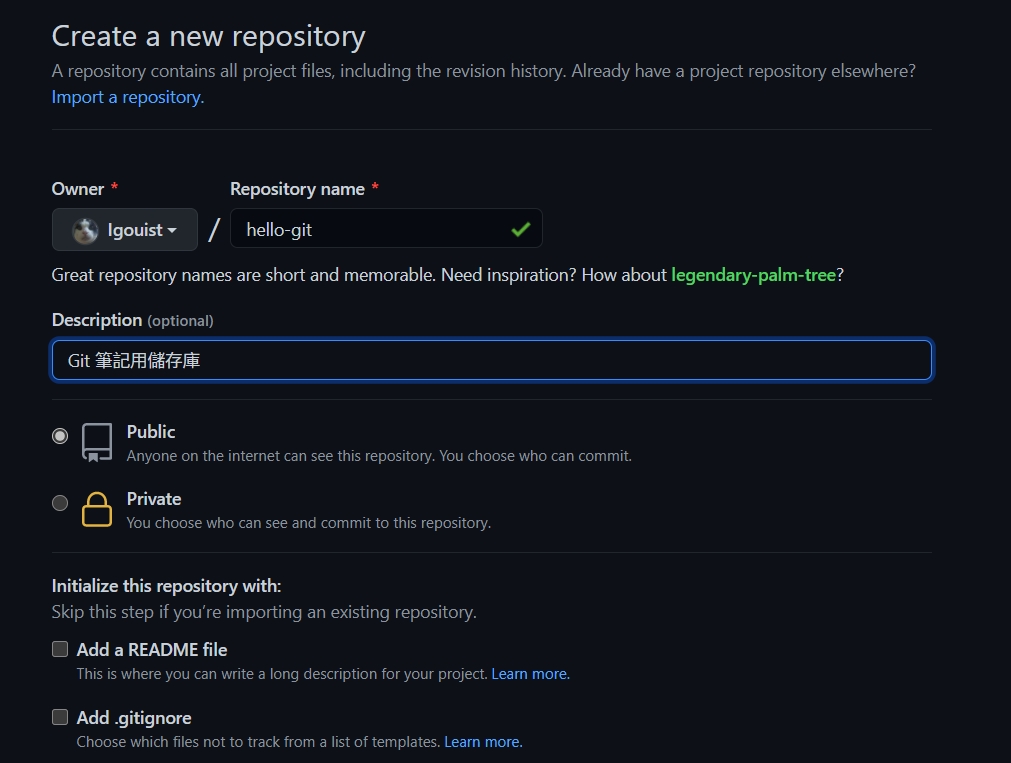
Task: Click the Create a new repository heading
Action: [x=208, y=36]
